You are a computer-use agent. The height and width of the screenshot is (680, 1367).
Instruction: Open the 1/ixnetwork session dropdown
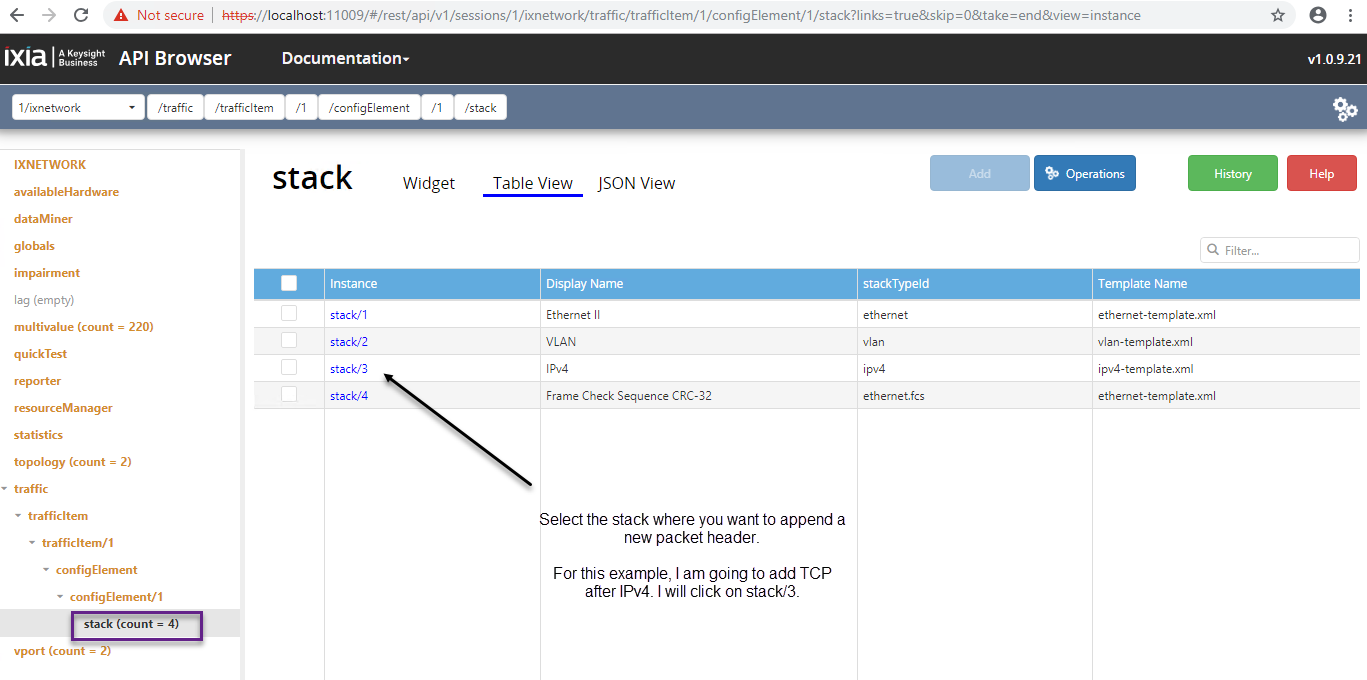tap(78, 108)
